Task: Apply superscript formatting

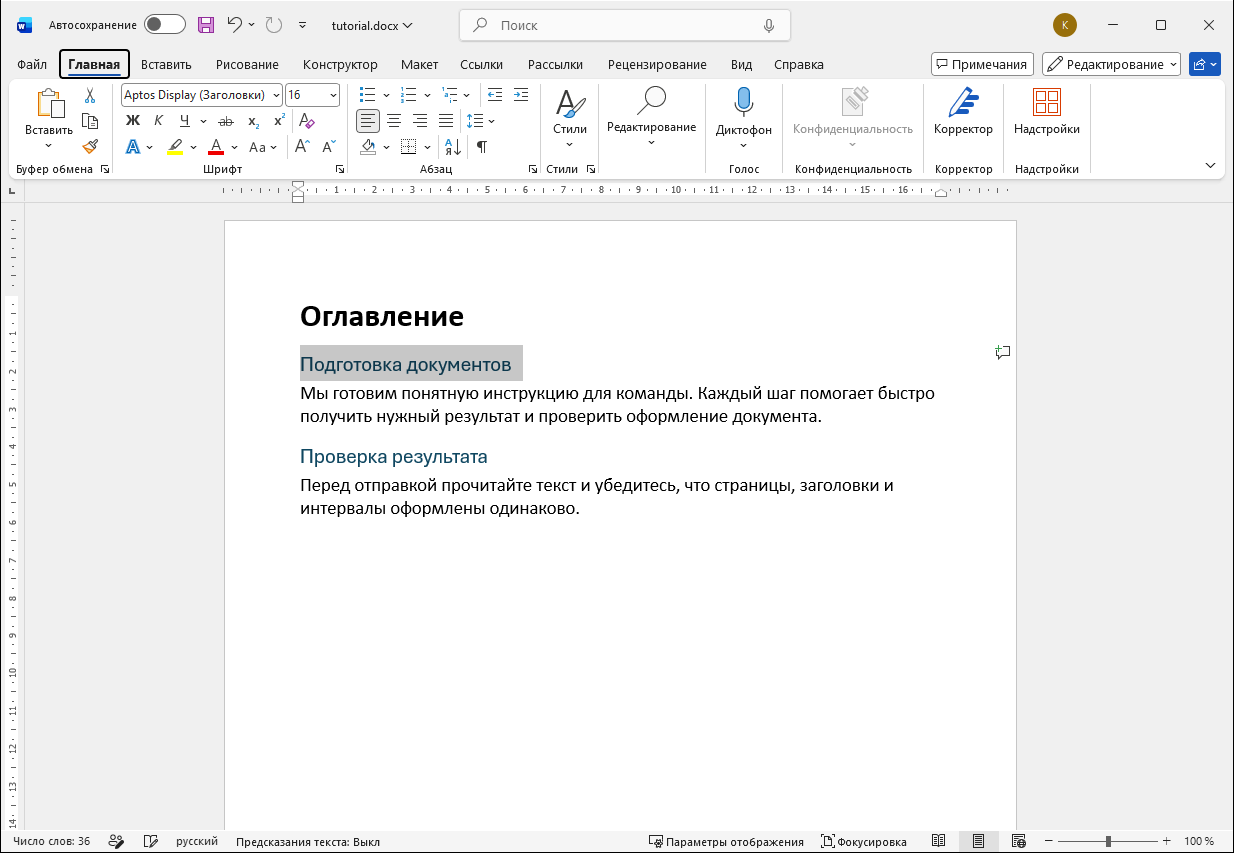Action: tap(279, 121)
